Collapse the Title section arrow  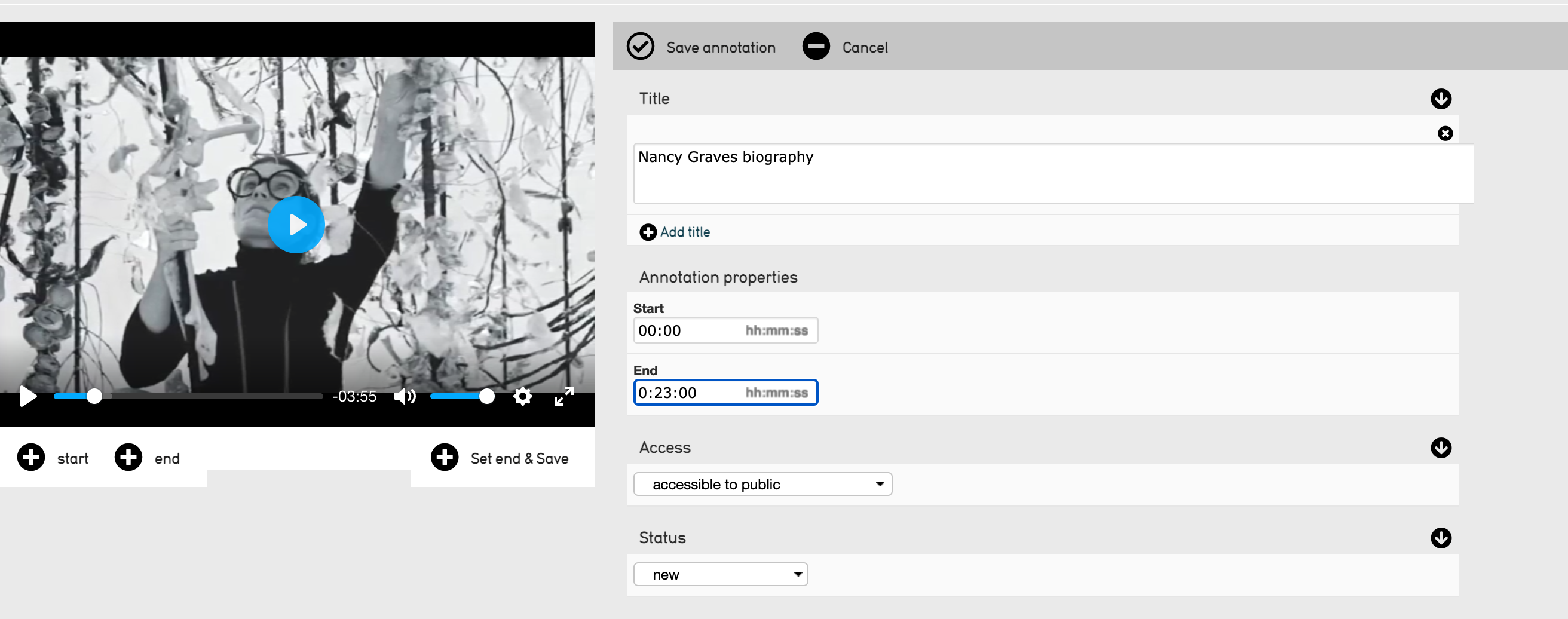1441,99
